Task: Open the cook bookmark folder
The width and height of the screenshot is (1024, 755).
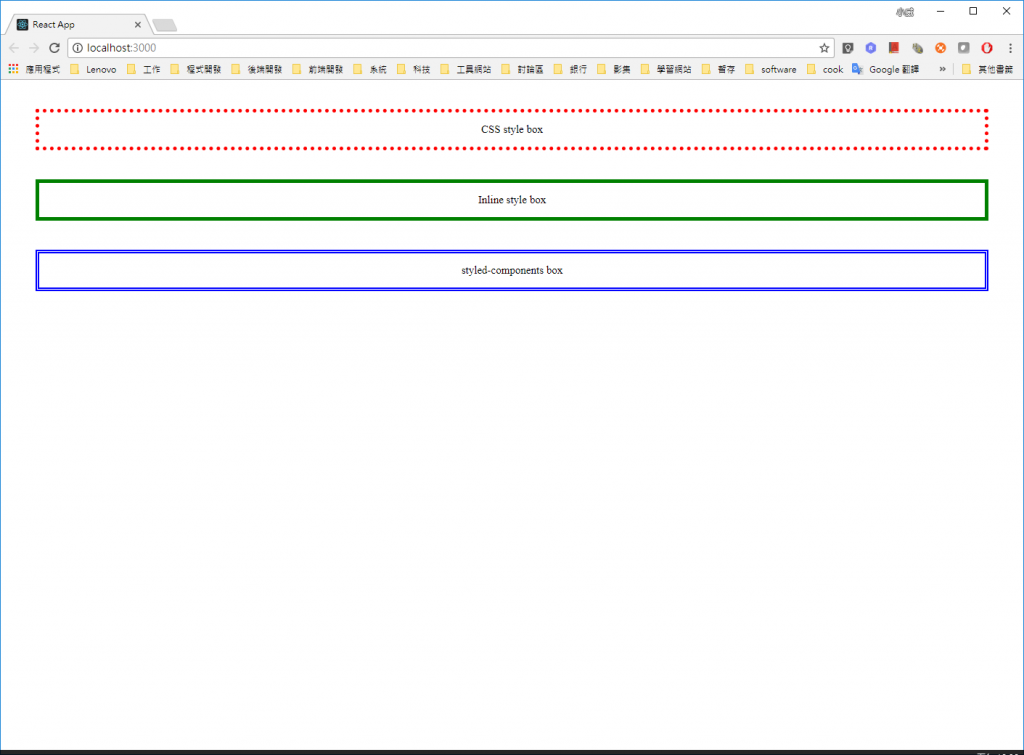Action: coord(825,69)
